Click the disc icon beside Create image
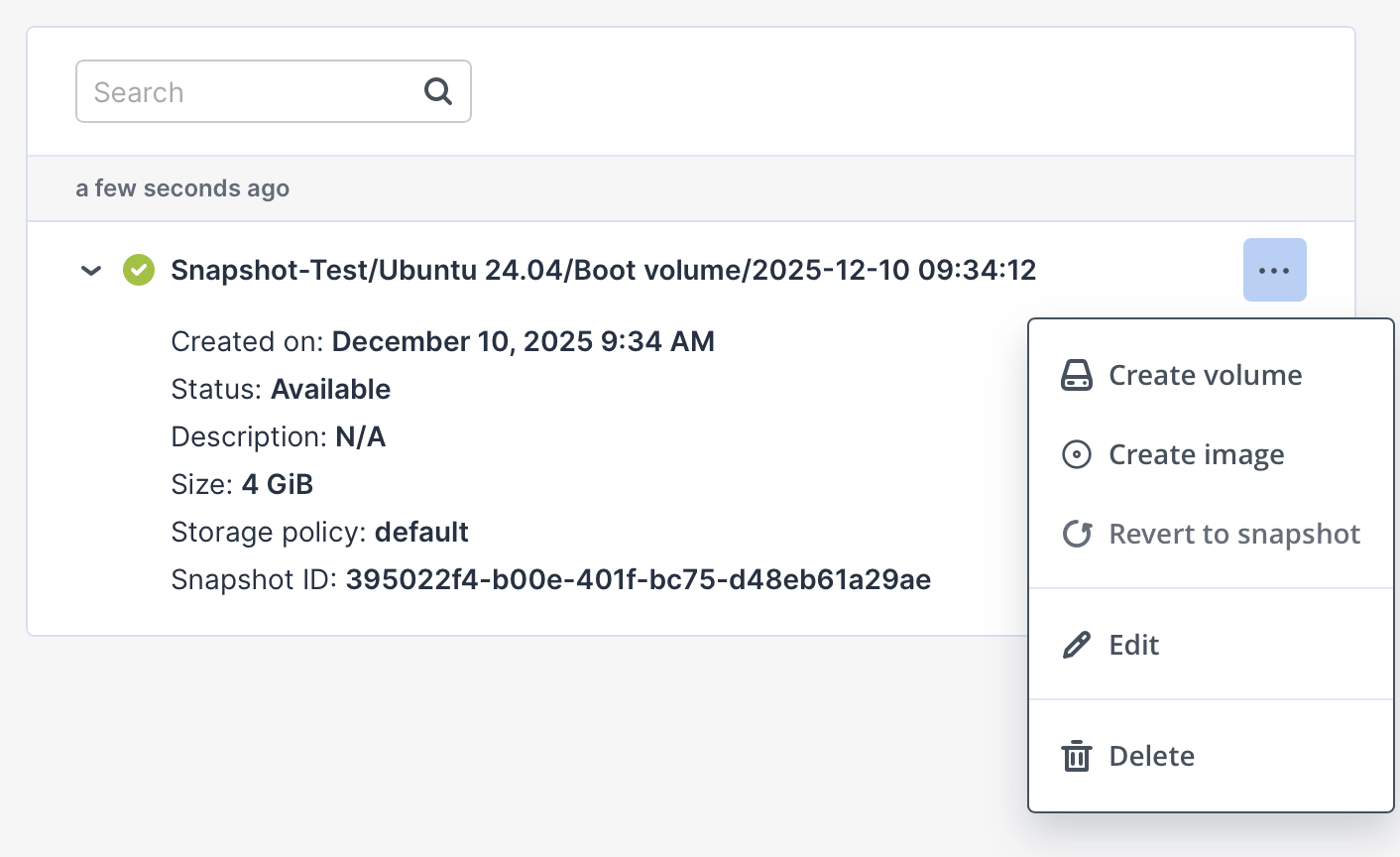Image resolution: width=1400 pixels, height=857 pixels. [1076, 454]
